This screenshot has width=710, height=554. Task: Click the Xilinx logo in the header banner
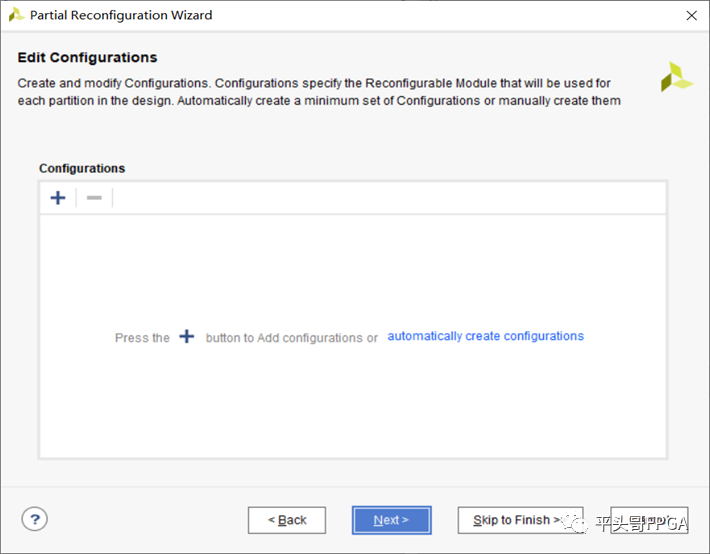pos(676,77)
